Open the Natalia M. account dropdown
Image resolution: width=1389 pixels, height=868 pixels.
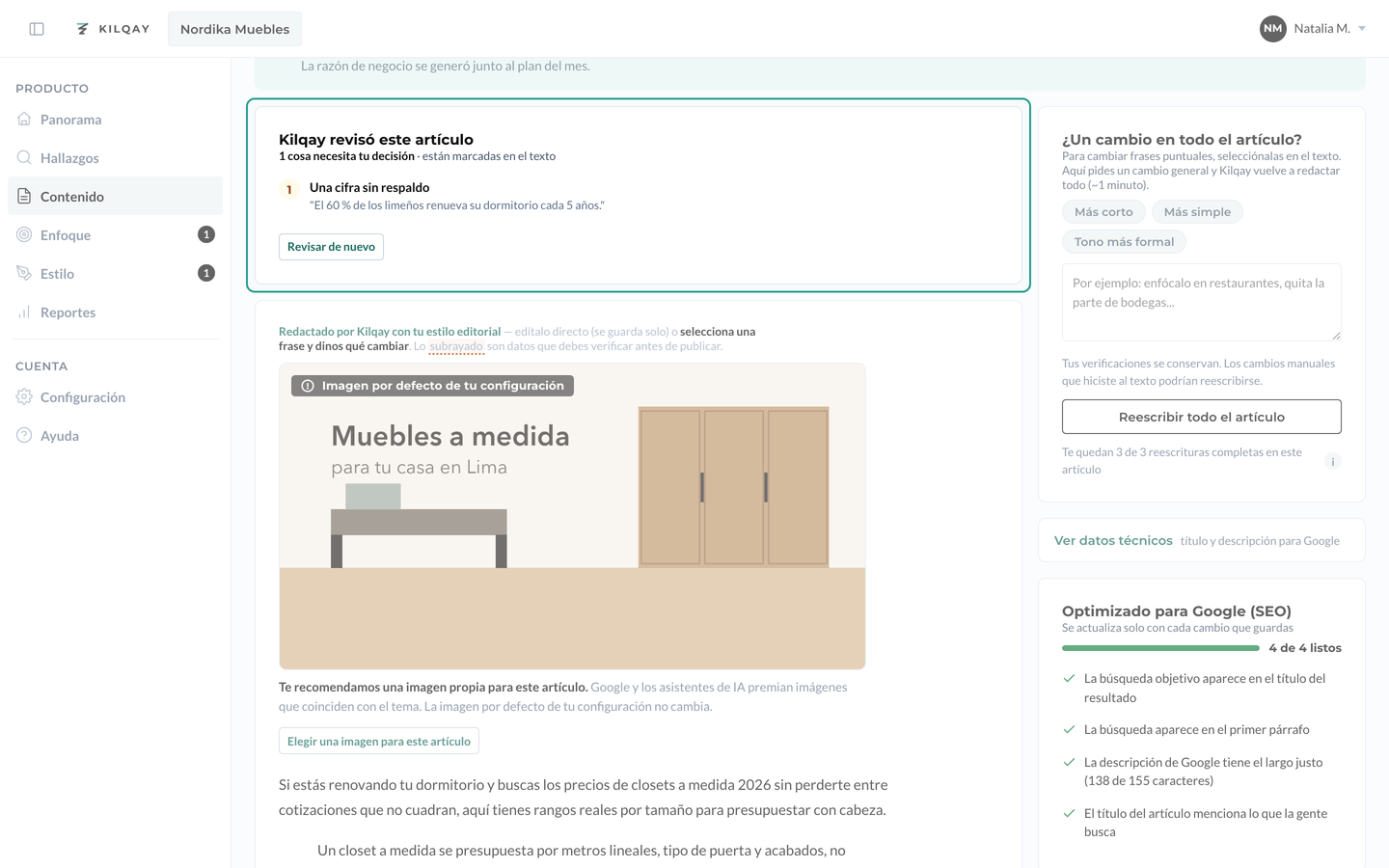1313,29
